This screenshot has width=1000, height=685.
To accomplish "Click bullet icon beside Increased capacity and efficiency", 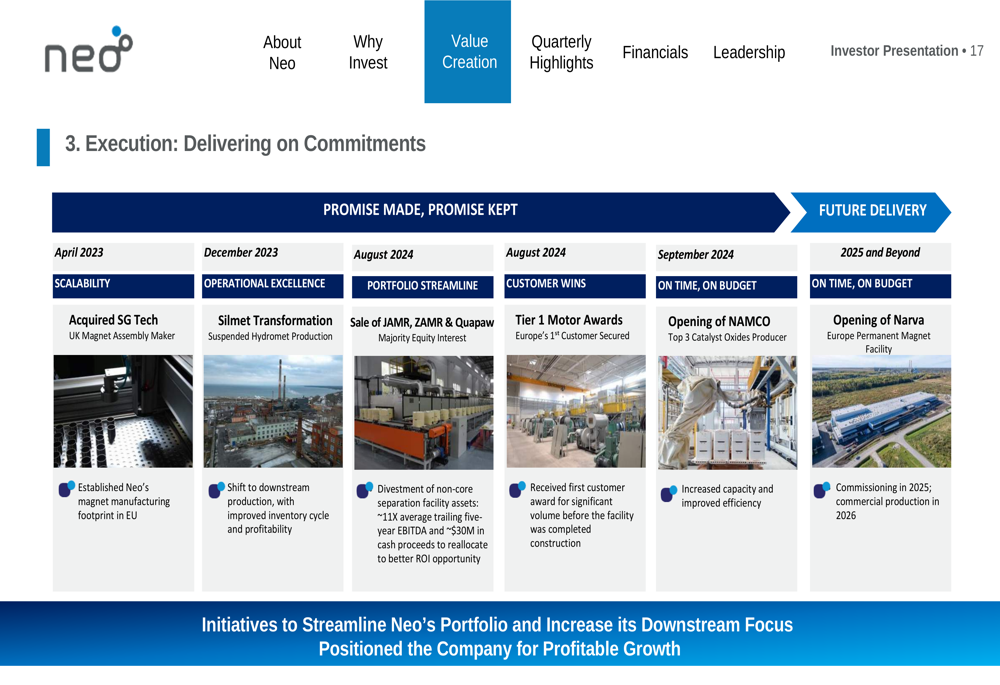I will point(668,493).
